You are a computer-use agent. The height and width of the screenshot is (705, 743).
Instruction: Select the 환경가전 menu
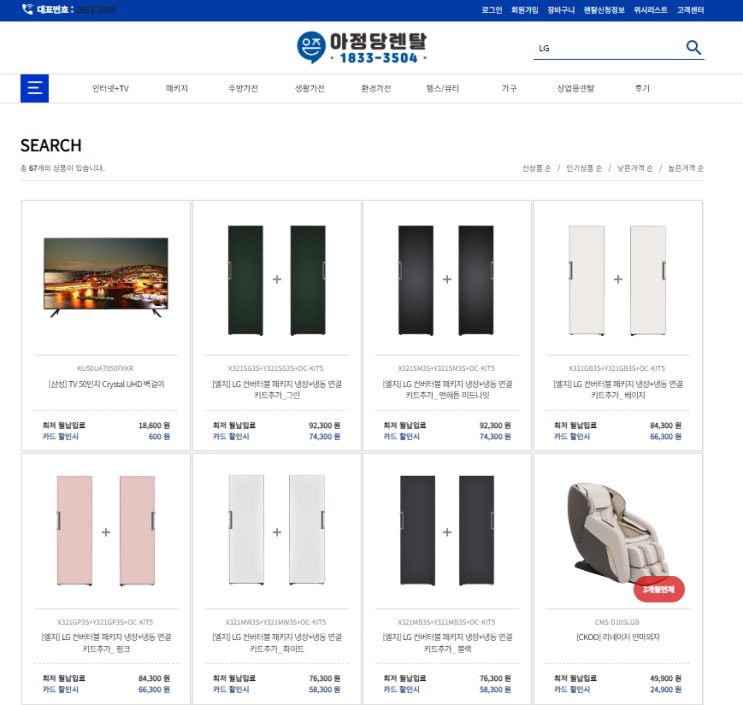[376, 89]
